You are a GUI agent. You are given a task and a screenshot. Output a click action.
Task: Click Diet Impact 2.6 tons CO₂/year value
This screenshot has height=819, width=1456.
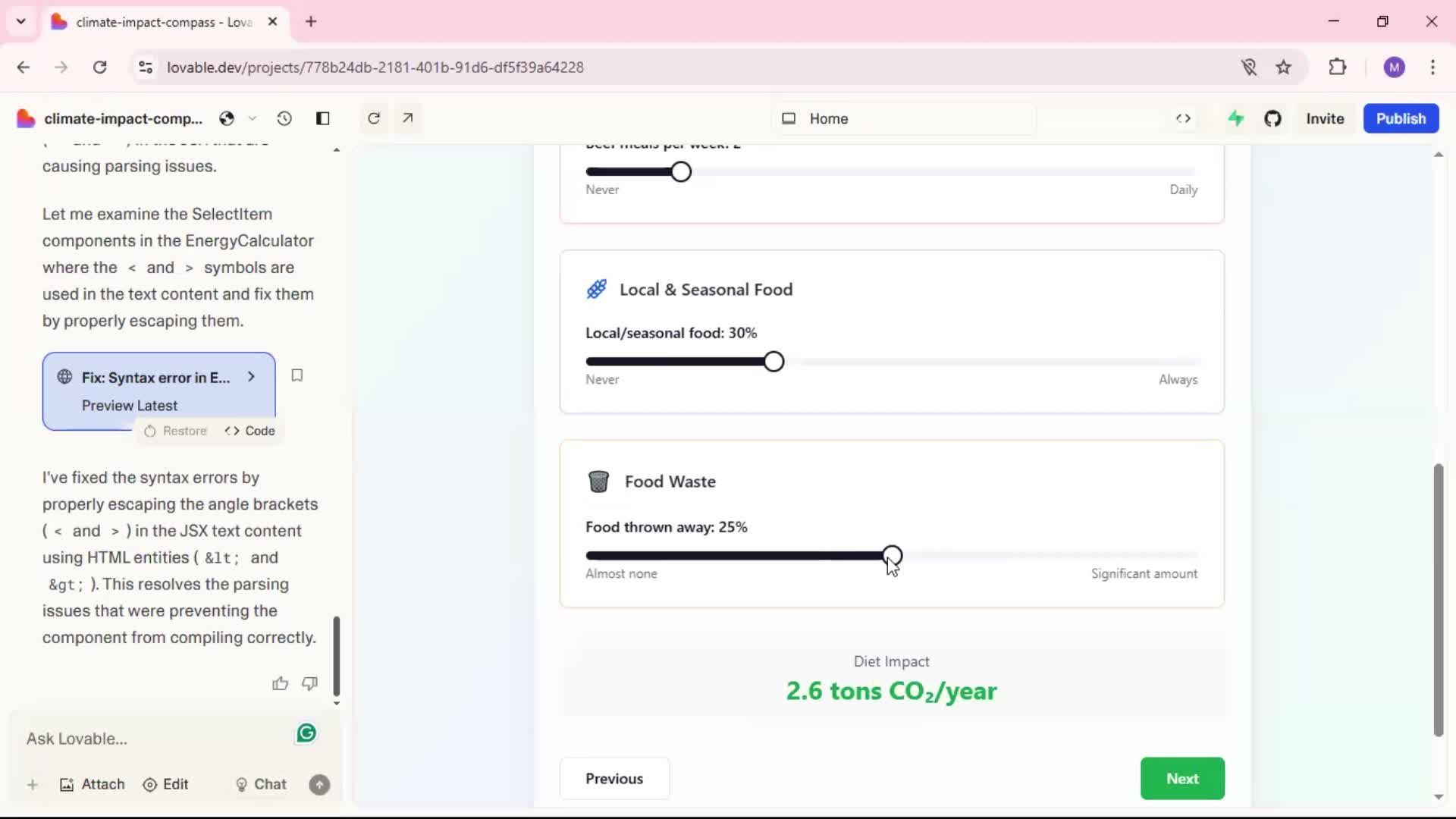click(x=891, y=691)
